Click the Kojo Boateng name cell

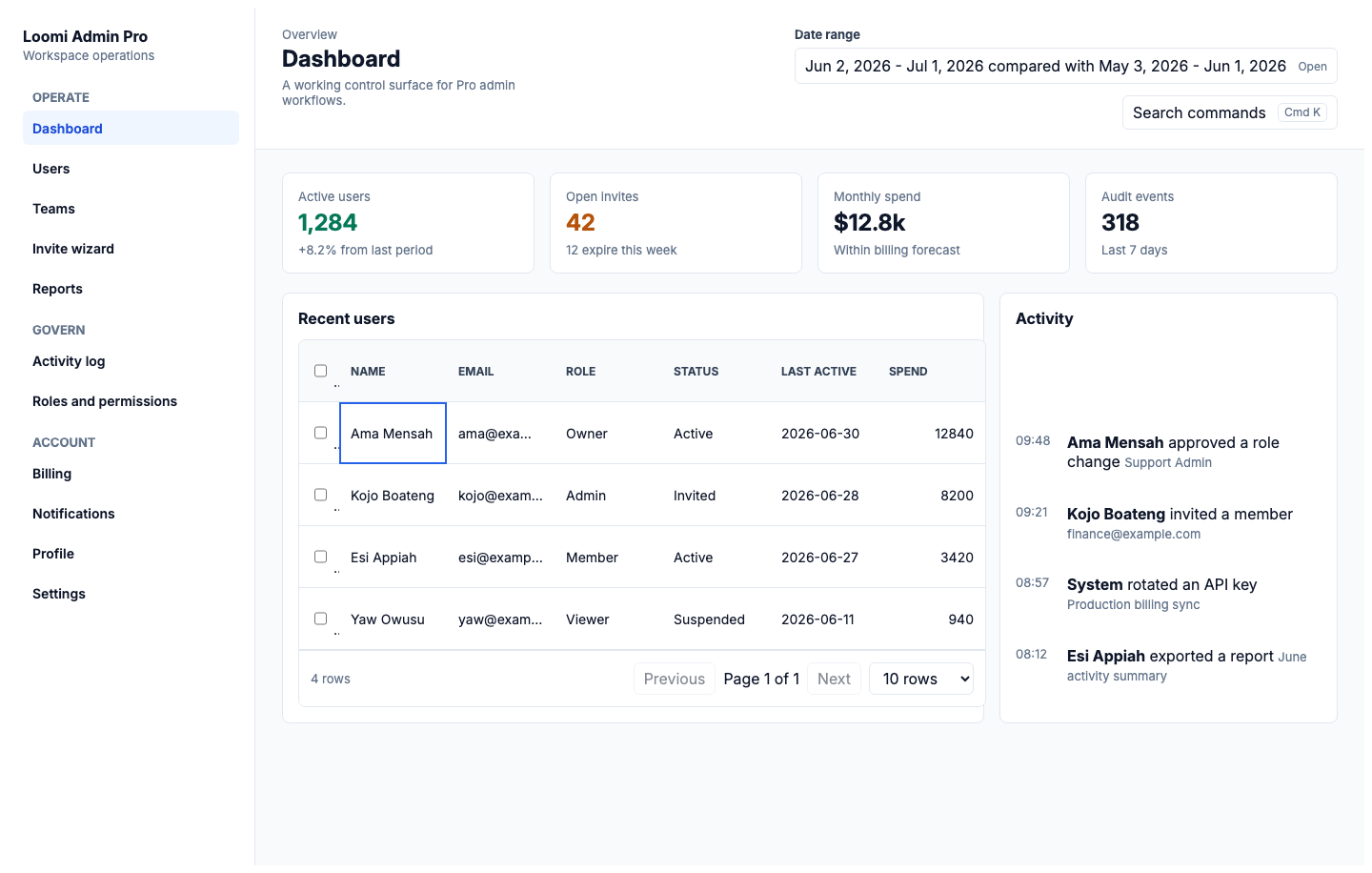(393, 496)
